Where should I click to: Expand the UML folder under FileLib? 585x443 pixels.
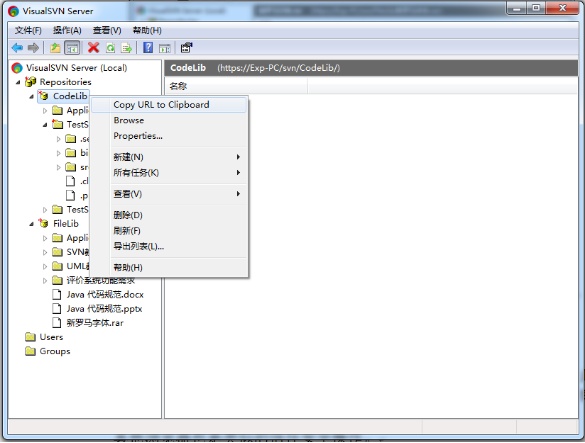coord(45,266)
